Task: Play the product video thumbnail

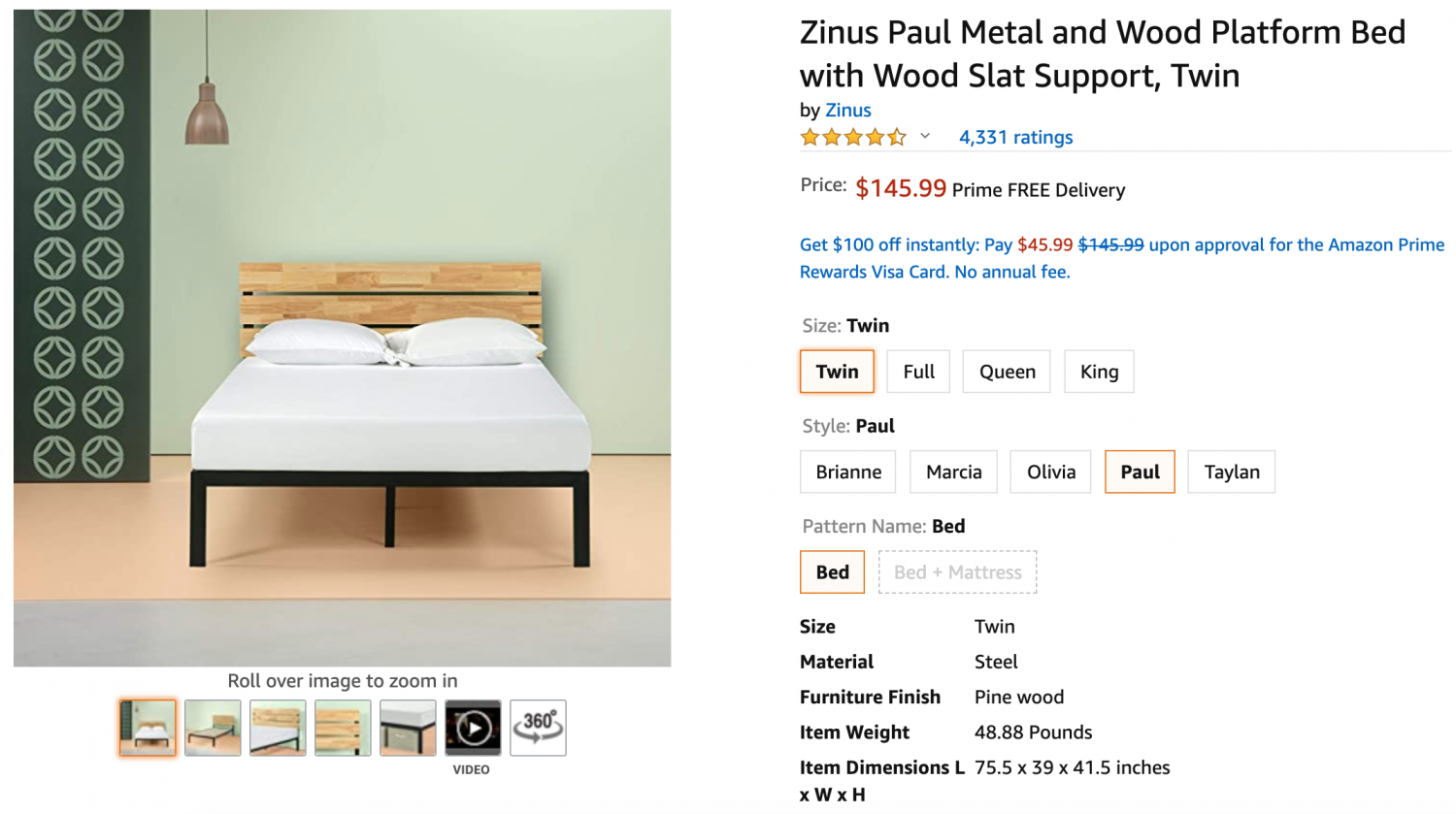Action: tap(473, 728)
